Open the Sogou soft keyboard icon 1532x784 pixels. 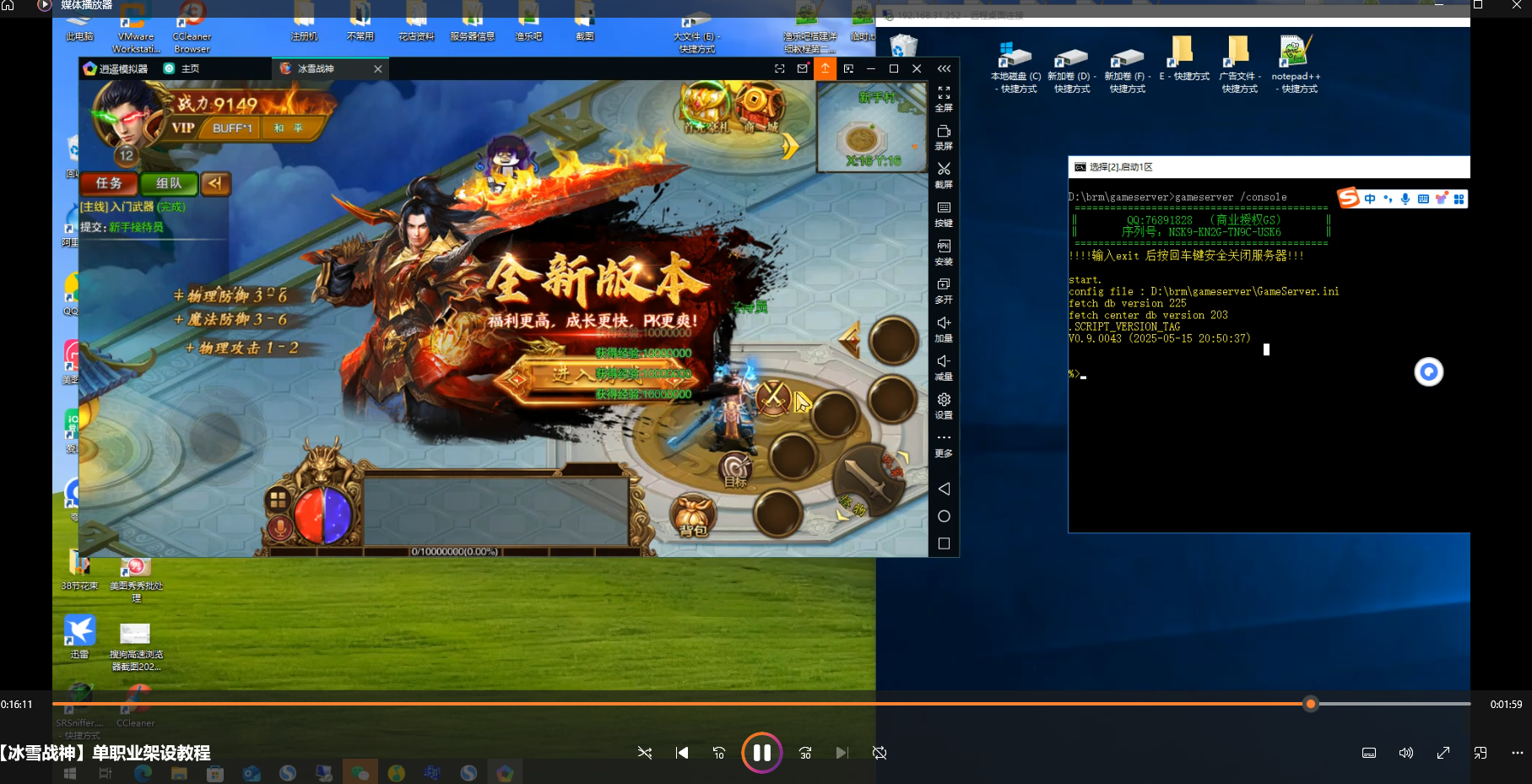tap(1423, 199)
